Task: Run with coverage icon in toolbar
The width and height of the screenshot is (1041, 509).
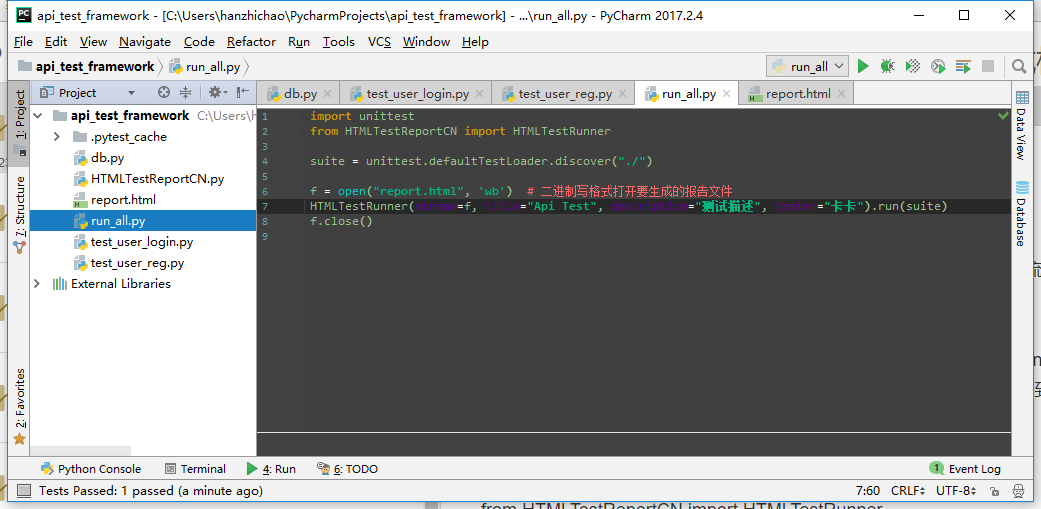Action: (913, 66)
